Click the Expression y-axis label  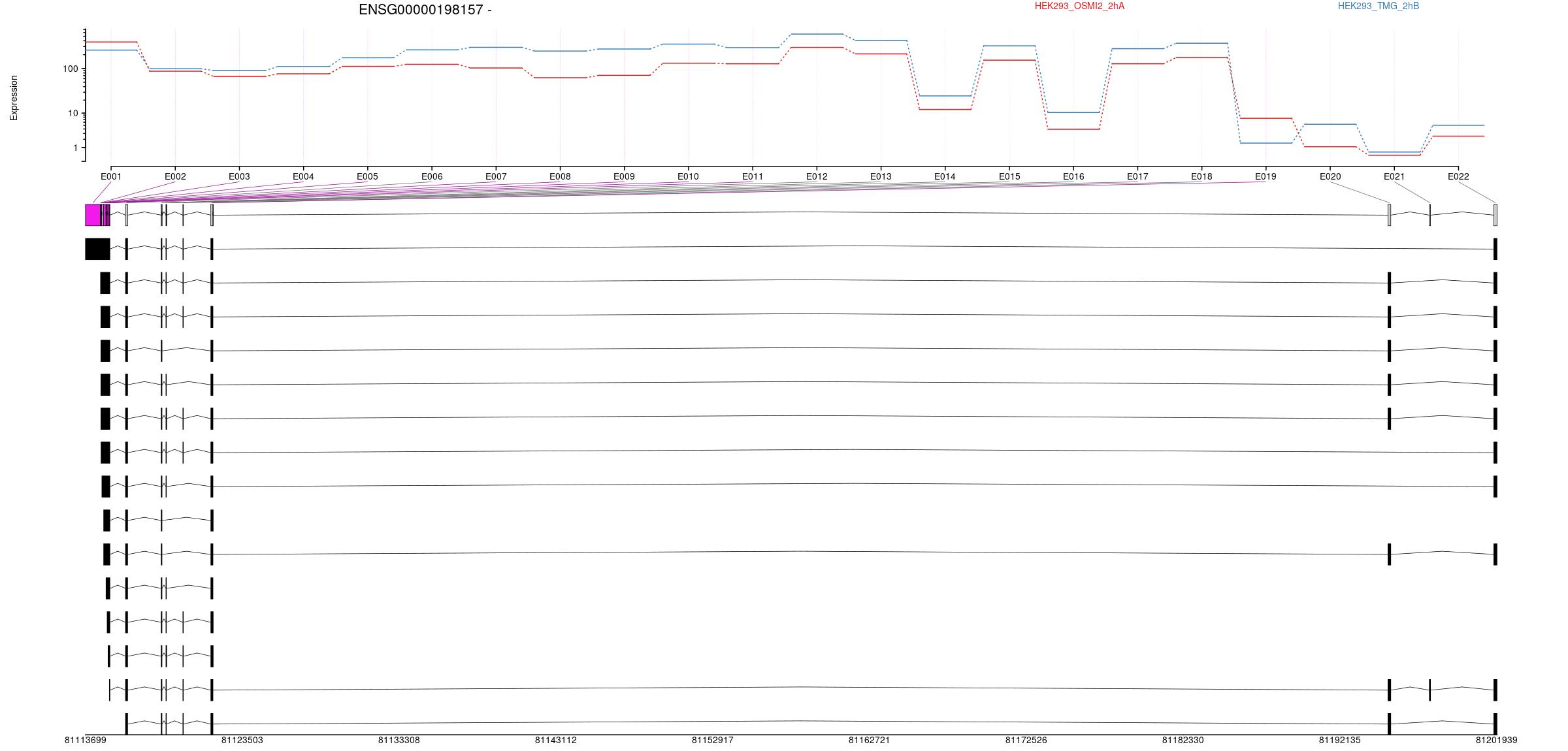click(x=14, y=98)
